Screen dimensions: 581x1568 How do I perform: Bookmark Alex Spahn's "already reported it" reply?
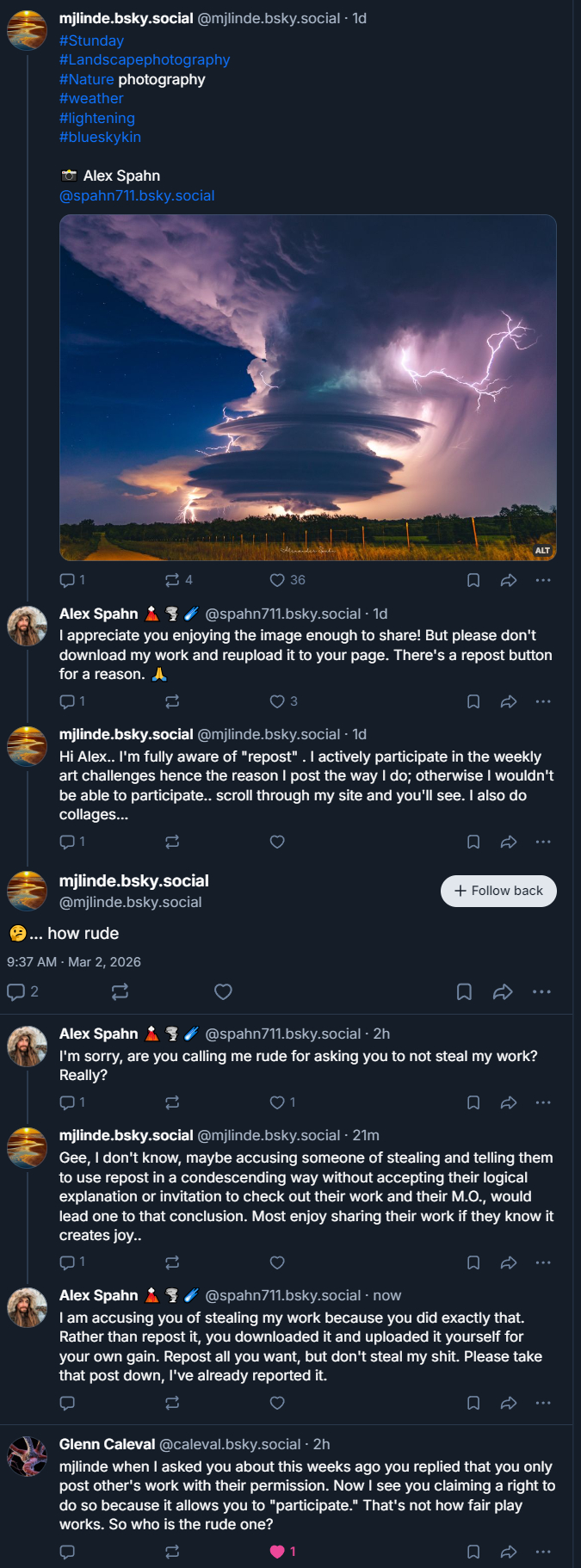(473, 1403)
